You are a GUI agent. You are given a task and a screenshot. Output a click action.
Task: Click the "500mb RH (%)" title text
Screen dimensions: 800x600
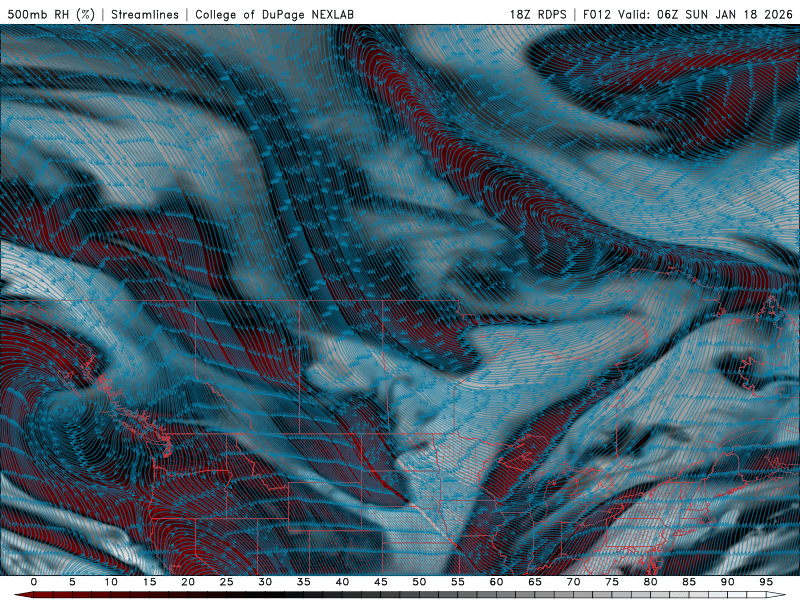51,14
